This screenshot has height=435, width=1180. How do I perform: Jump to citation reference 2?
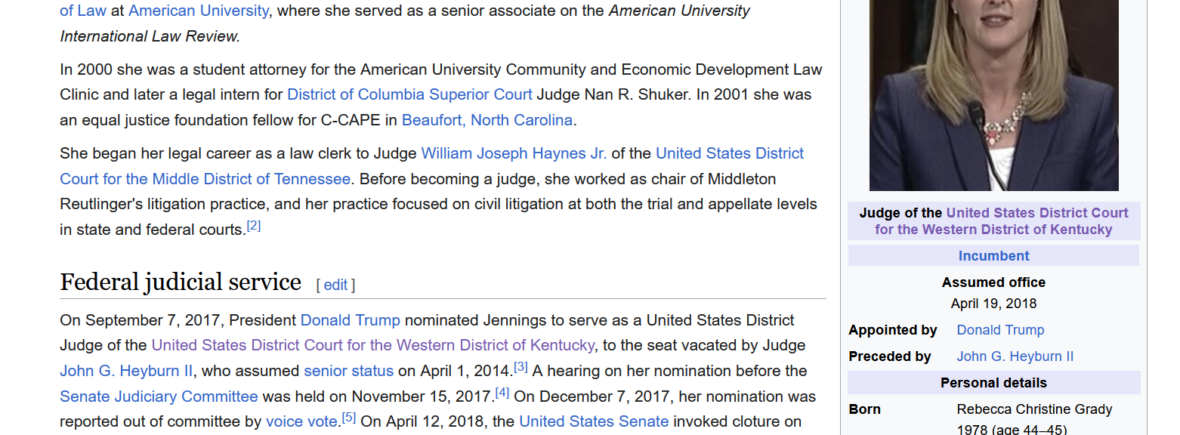(254, 225)
